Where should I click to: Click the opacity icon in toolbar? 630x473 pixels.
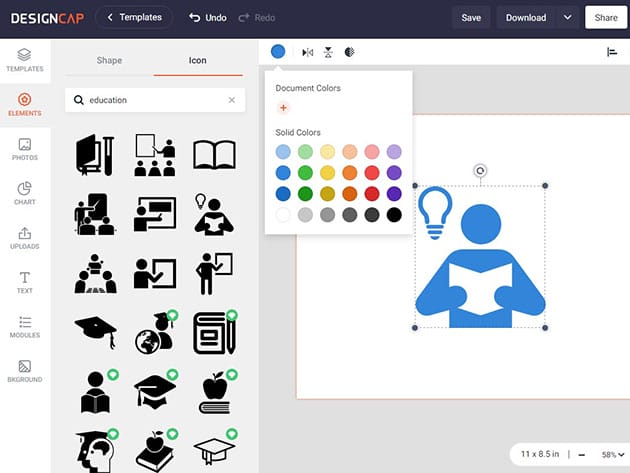tap(349, 52)
